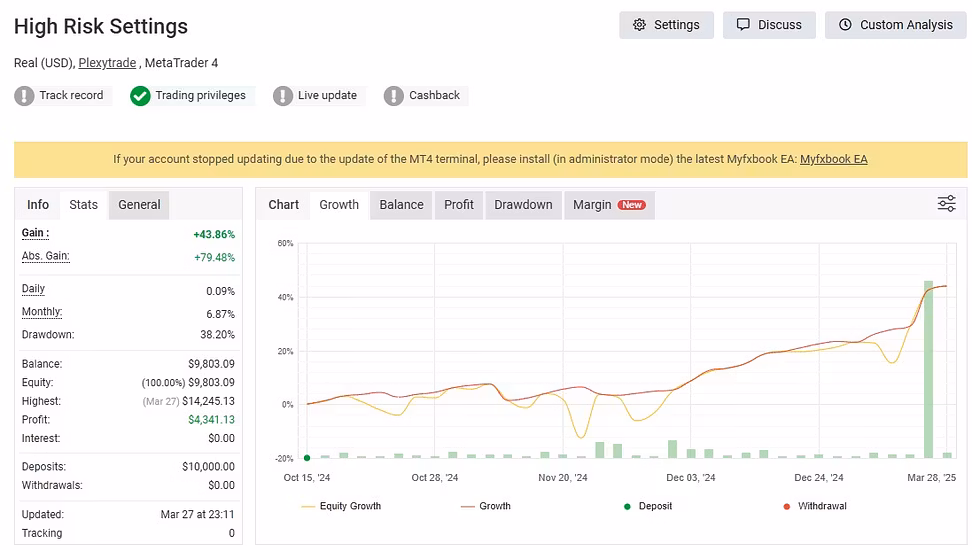Screen dimensions: 972x550
Task: Click the Cashback warning icon
Action: pos(394,96)
